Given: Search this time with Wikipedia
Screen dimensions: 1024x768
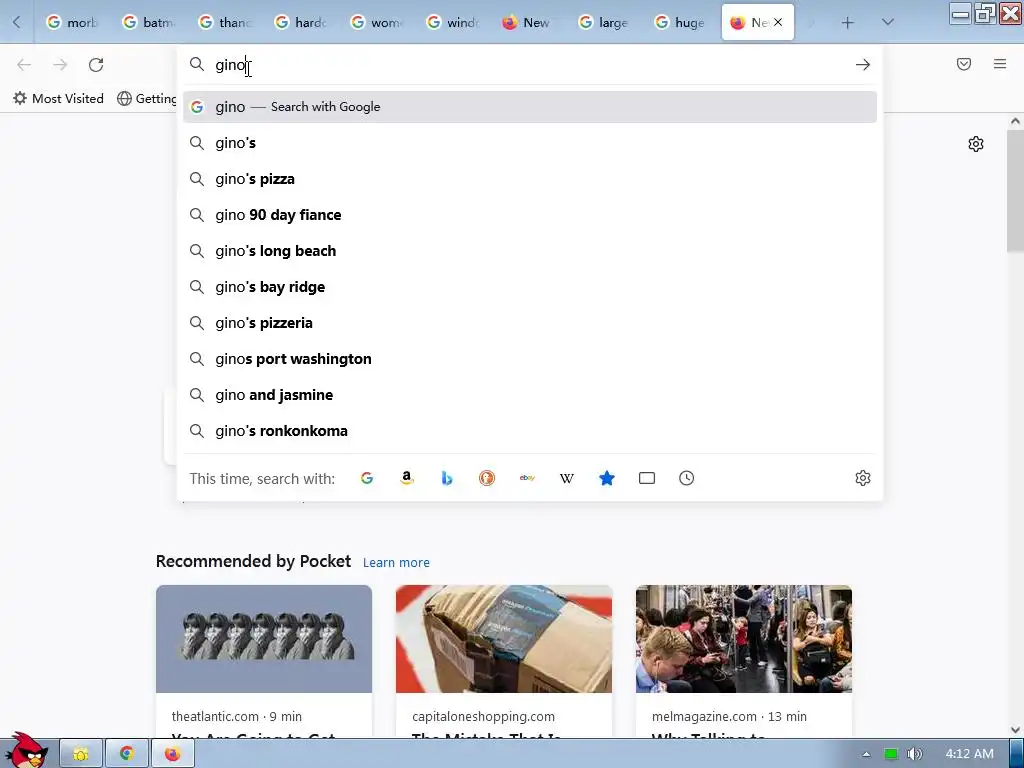Looking at the screenshot, I should [567, 478].
